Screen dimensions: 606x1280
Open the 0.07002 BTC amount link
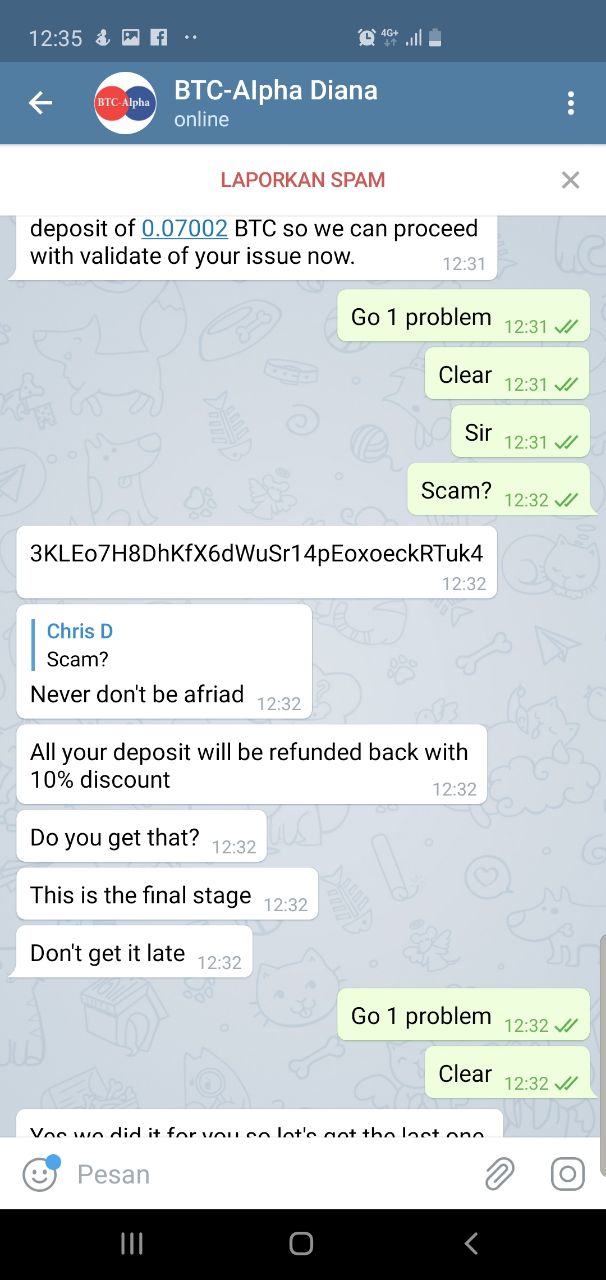tap(185, 228)
